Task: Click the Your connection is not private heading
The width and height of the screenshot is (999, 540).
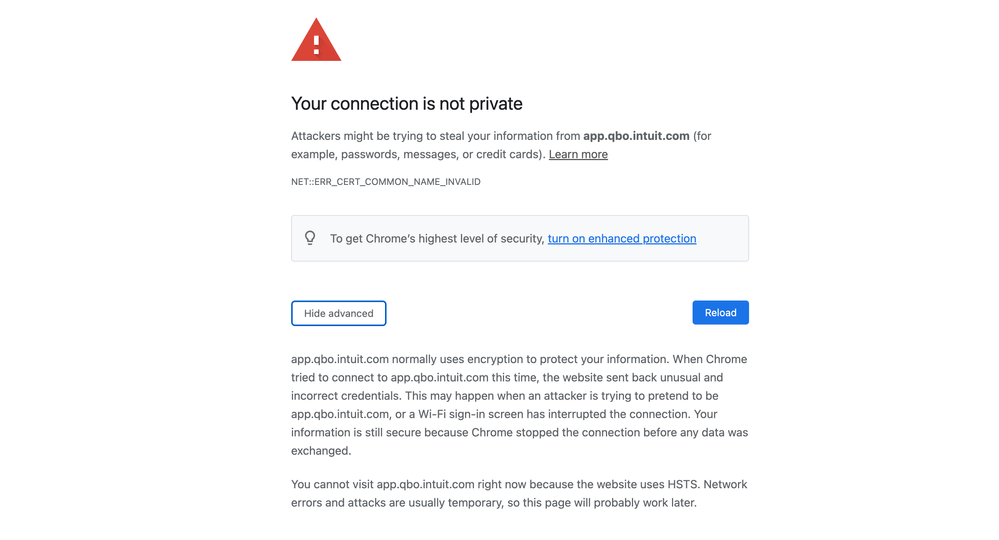Action: click(x=406, y=104)
